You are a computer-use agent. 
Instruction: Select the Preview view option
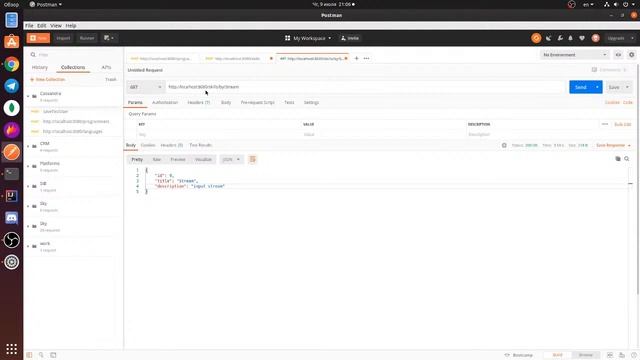point(178,160)
